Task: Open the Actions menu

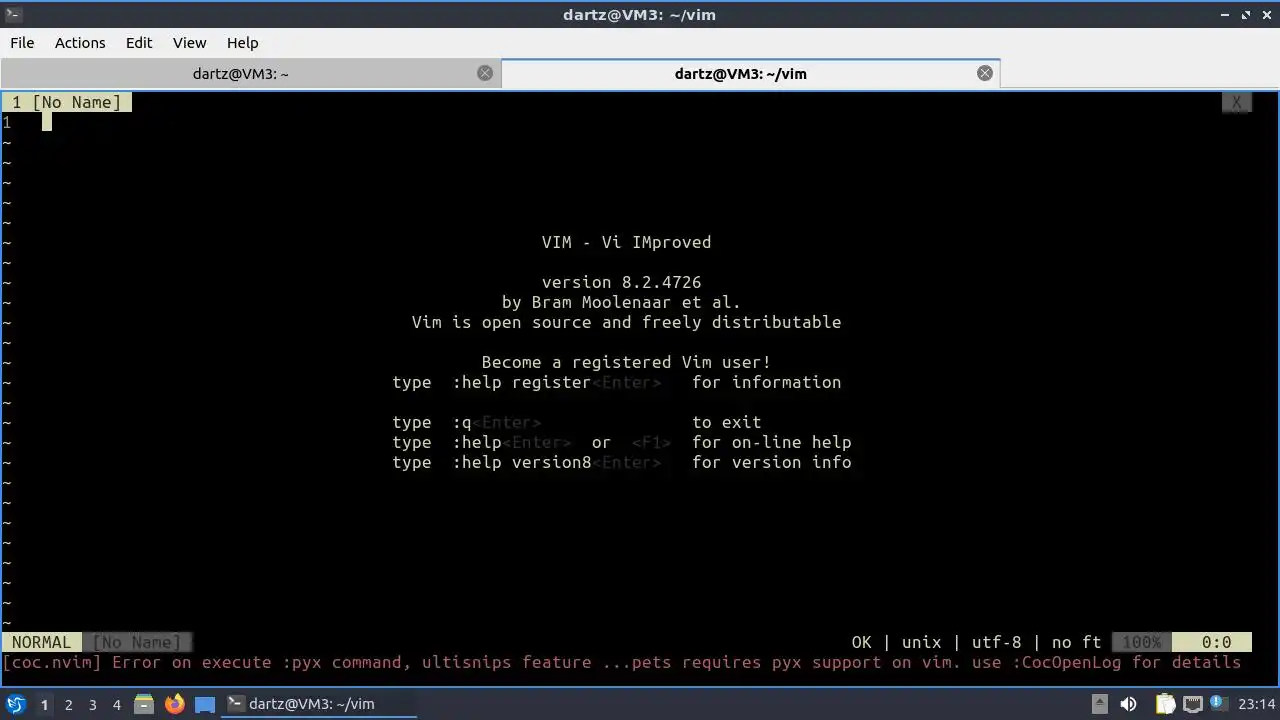Action: pos(80,42)
